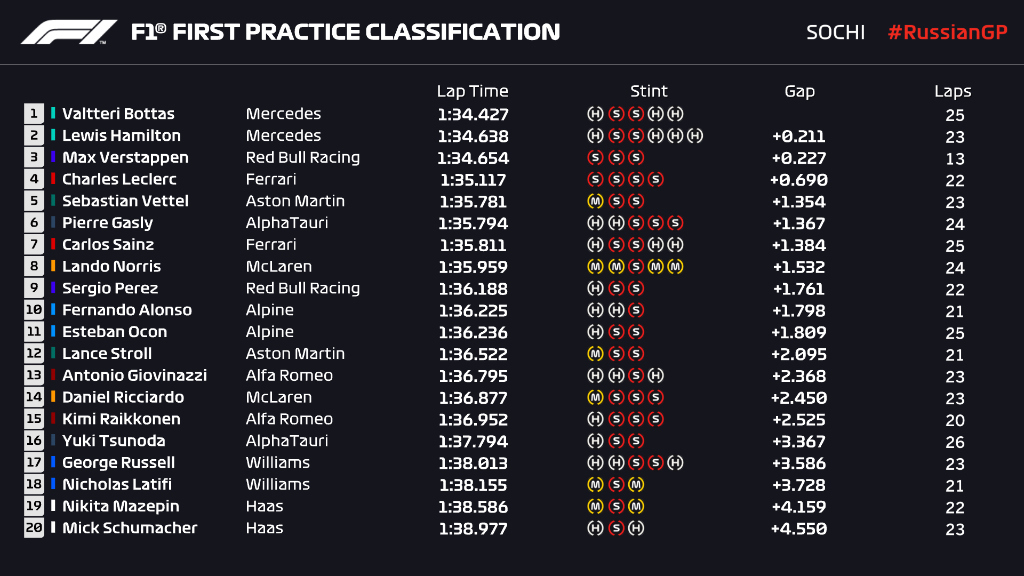Click Antonio Giovinazzi's last hard tyre icon
This screenshot has width=1024, height=576.
point(656,376)
